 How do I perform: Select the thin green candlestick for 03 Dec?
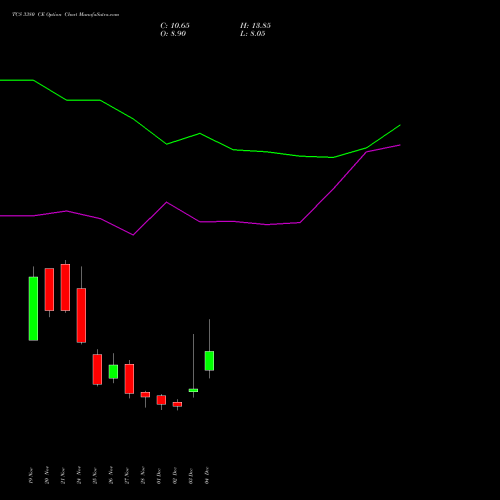point(193,390)
